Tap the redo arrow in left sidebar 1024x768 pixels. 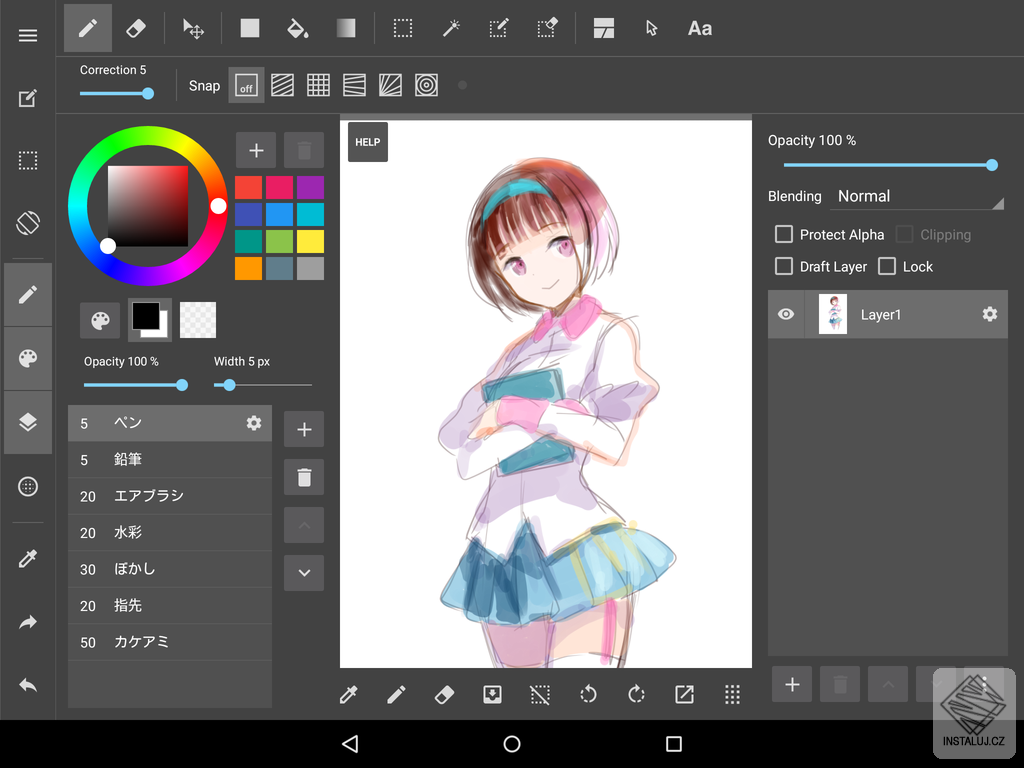pos(27,622)
